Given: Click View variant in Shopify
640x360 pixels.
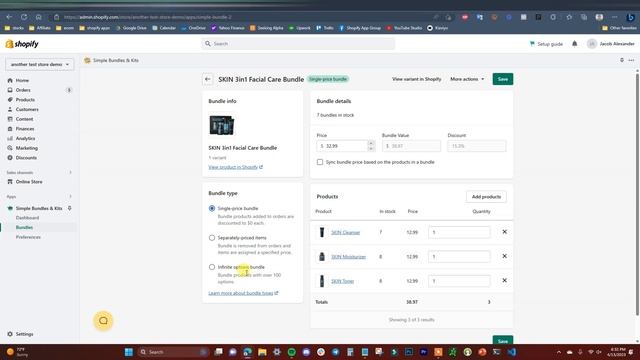Looking at the screenshot, I should pyautogui.click(x=416, y=79).
